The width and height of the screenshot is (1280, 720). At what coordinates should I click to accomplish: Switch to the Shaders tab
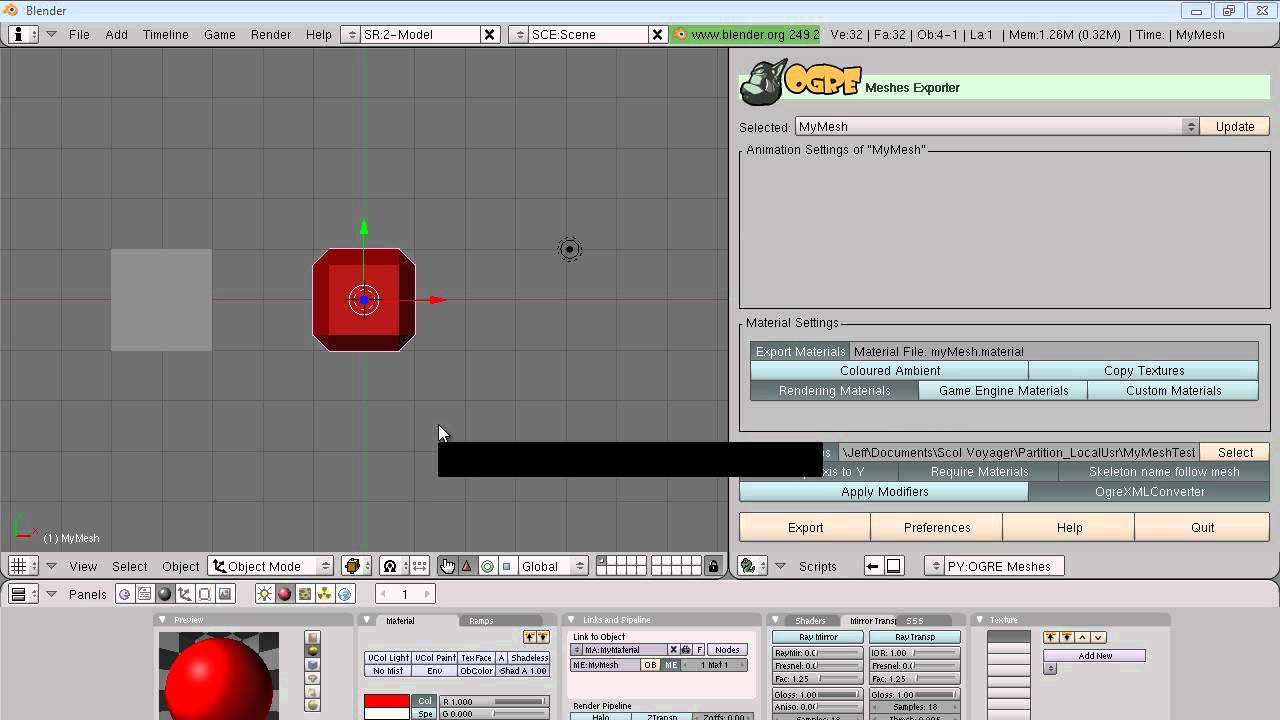click(810, 621)
